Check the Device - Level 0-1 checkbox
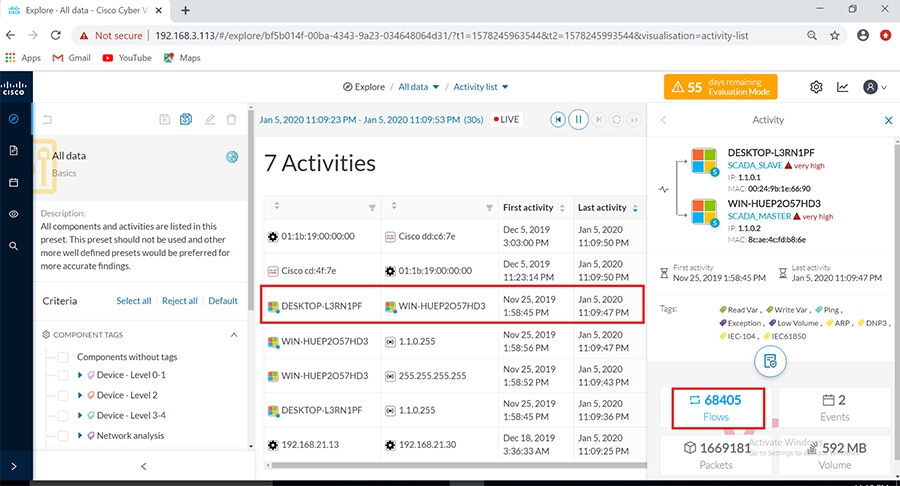900x486 pixels. click(63, 376)
